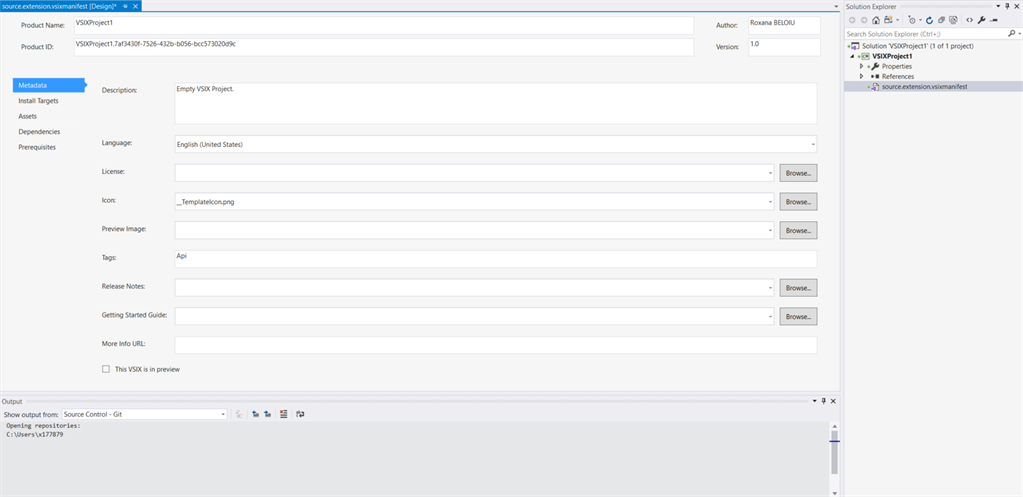Image resolution: width=1023 pixels, height=497 pixels.
Task: Click the magnifier icon in Solution Explorer search
Action: [x=1012, y=33]
